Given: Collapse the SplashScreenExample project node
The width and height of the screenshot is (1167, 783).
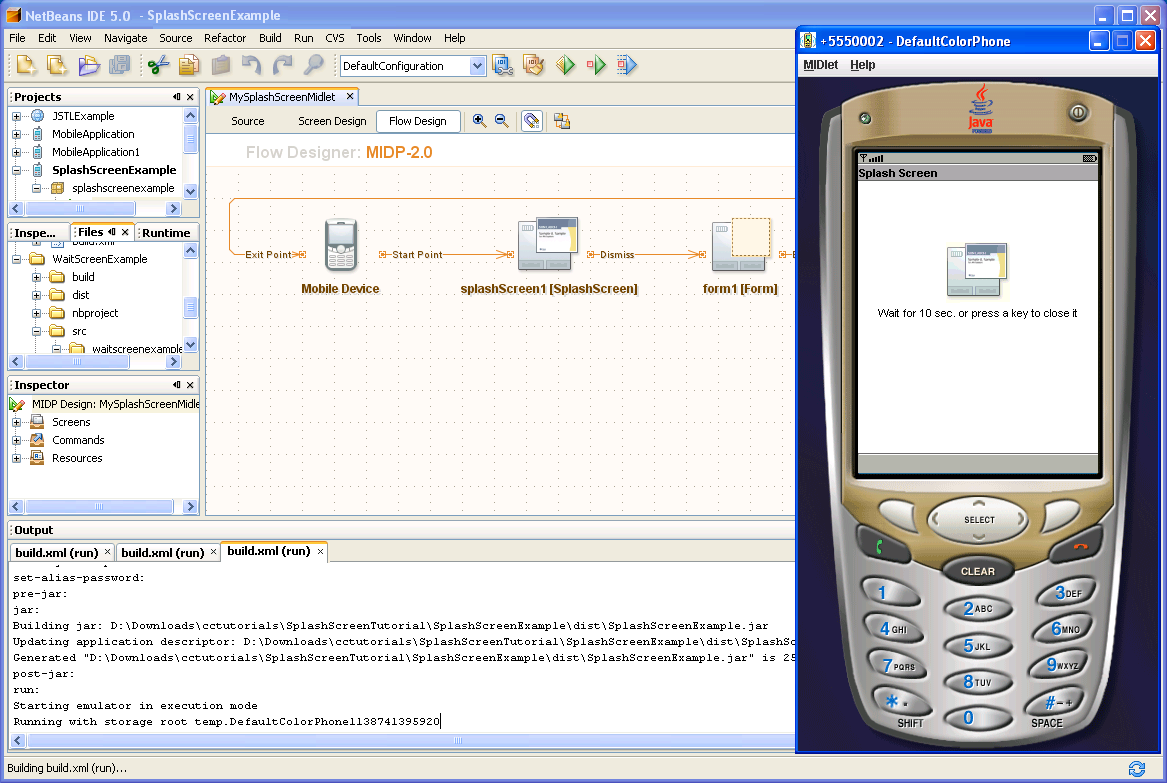Looking at the screenshot, I should [x=16, y=170].
